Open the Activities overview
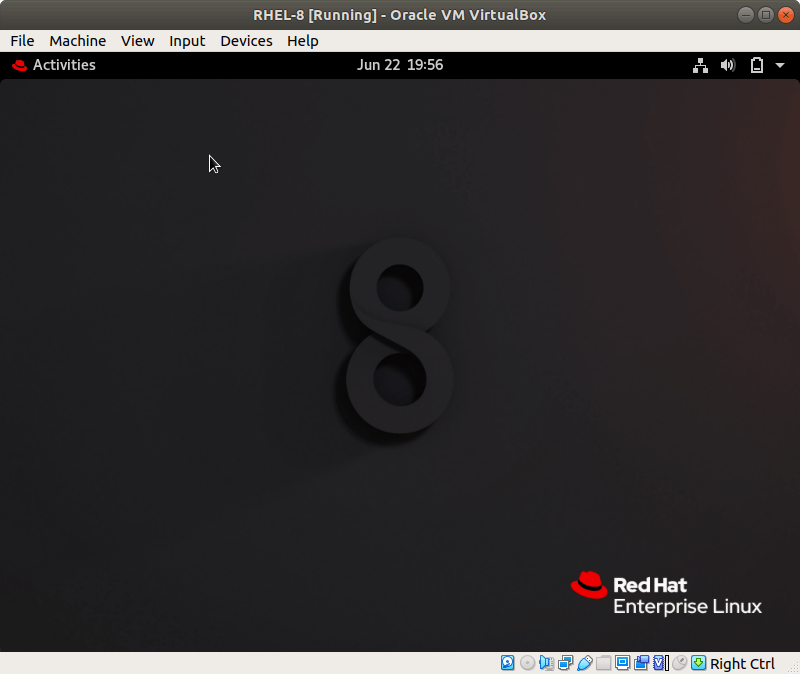This screenshot has width=800, height=674. (64, 65)
